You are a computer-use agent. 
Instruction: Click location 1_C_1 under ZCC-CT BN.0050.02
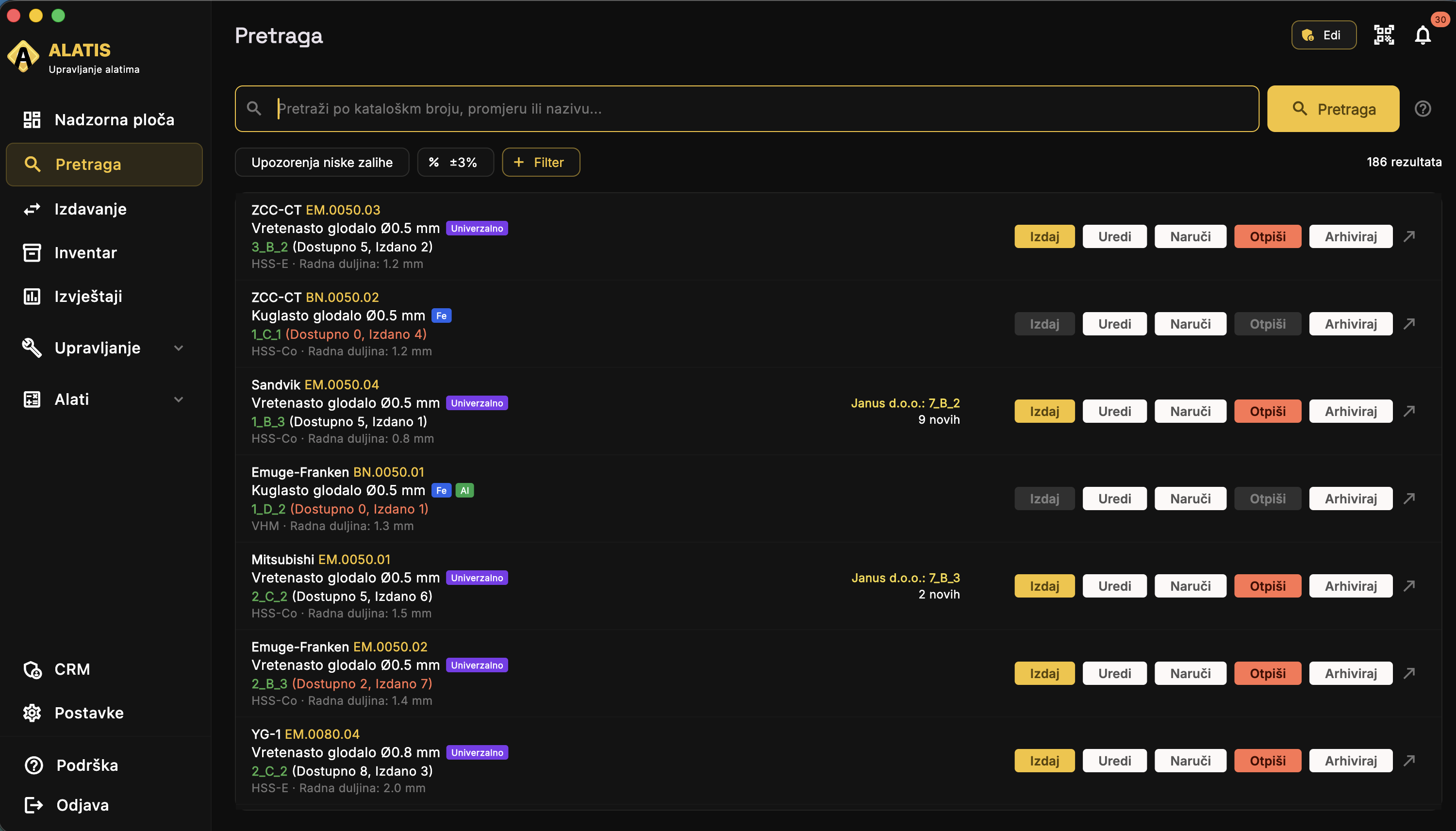click(x=266, y=334)
